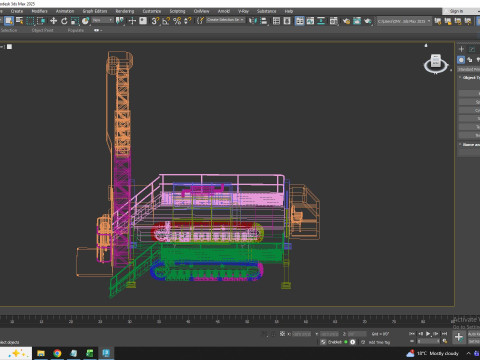Click the Mirror tool icon
Viewport: 480px width, 360px height.
pyautogui.click(x=253, y=21)
